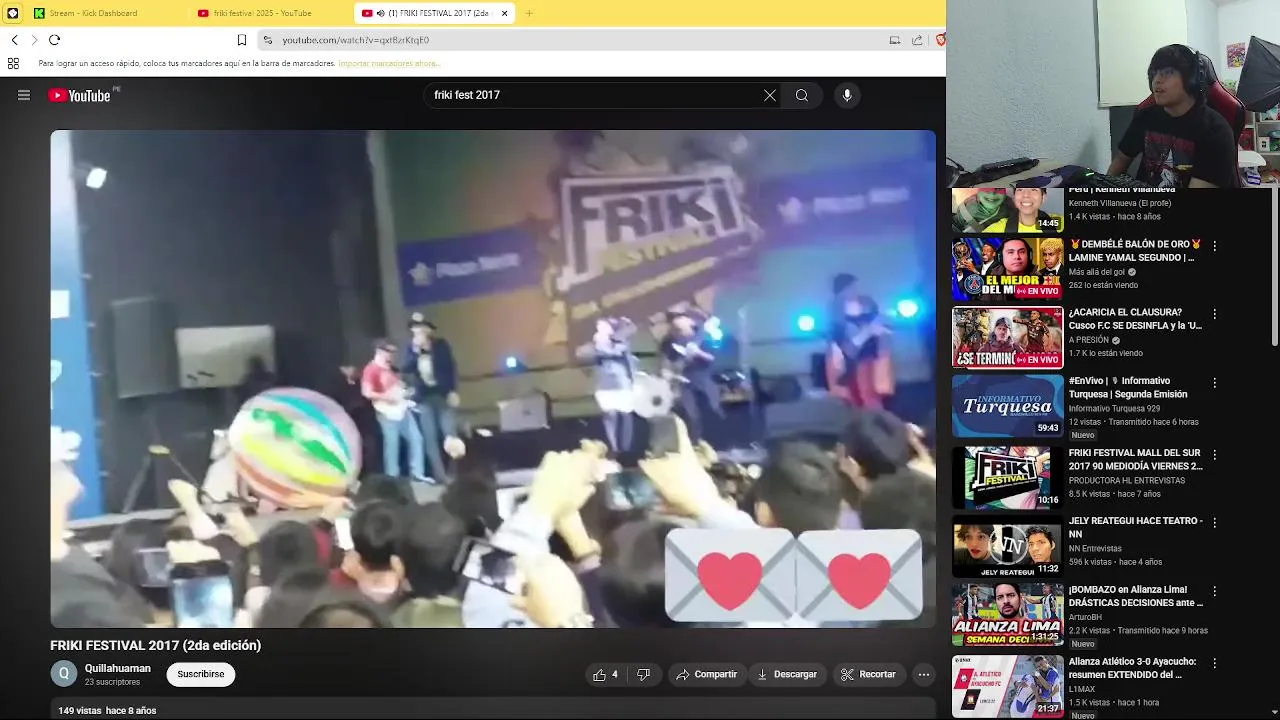The height and width of the screenshot is (720, 1280).
Task: Click the 'A PRESIÓN' channel name
Action: point(1088,340)
